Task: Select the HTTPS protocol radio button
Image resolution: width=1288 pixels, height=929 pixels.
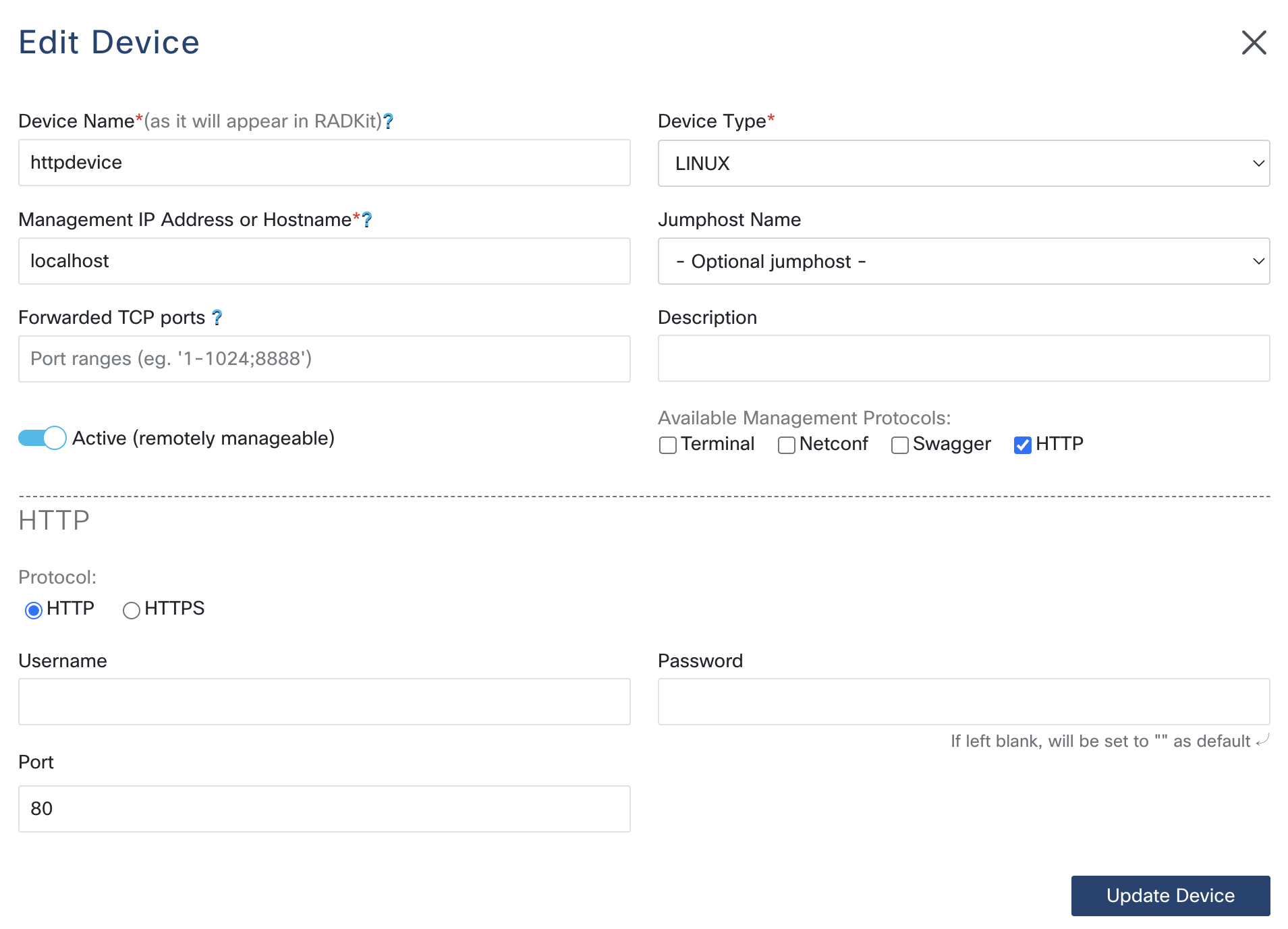Action: [x=132, y=611]
